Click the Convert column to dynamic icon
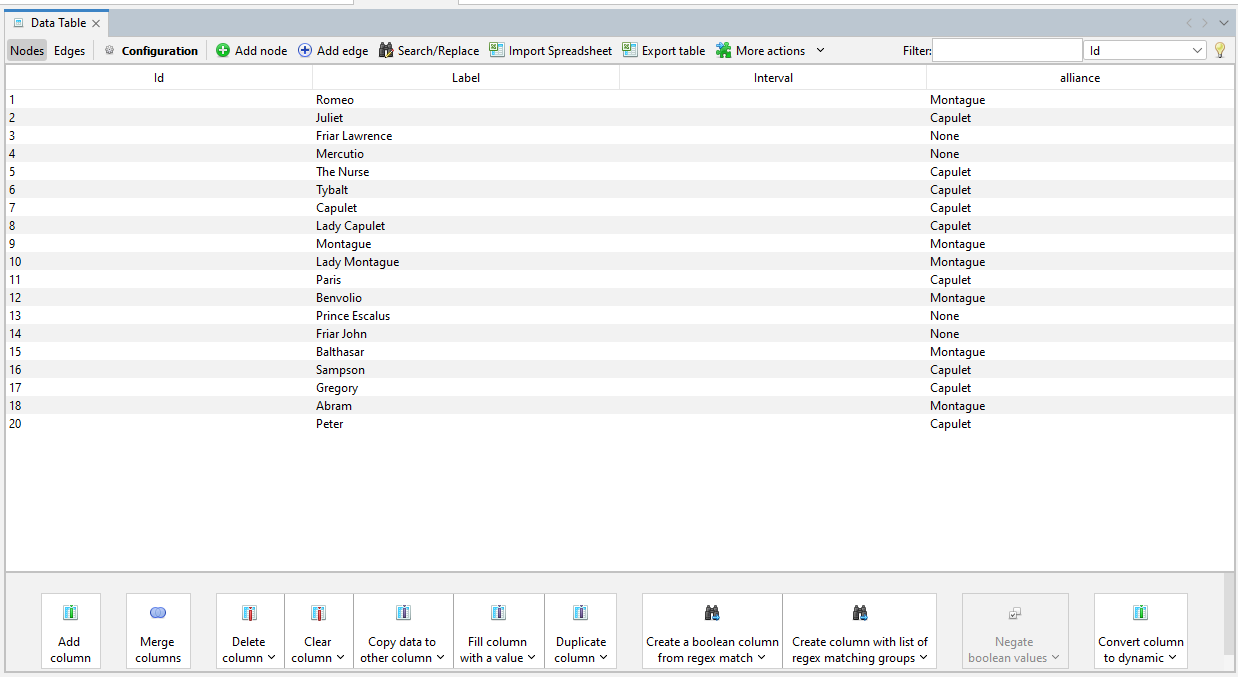The image size is (1238, 677). 1140,613
